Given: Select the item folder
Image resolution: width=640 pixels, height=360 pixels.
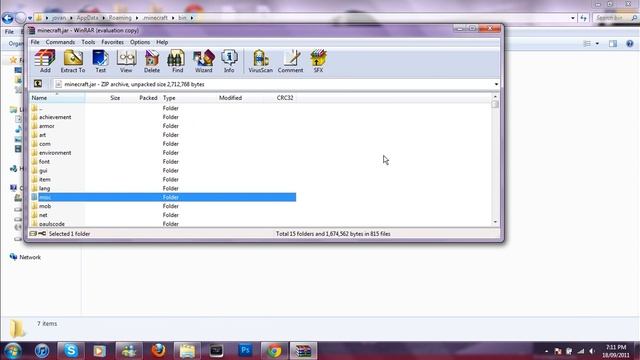Looking at the screenshot, I should 163,180.
